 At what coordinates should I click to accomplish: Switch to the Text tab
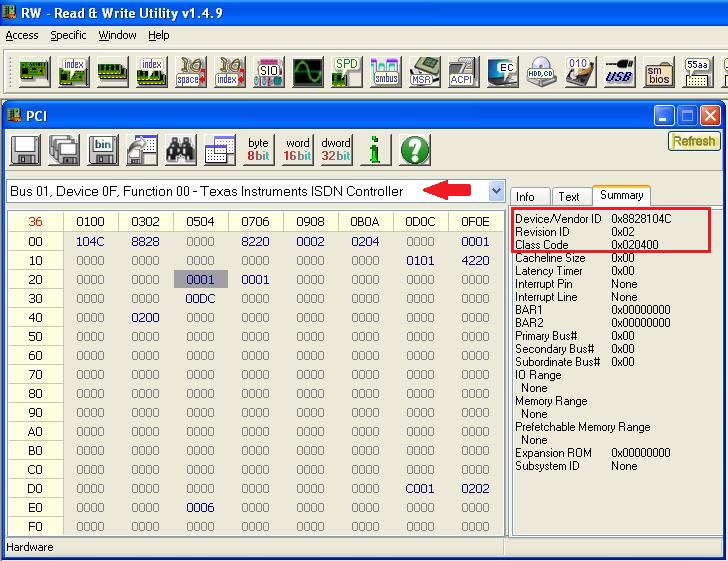569,197
